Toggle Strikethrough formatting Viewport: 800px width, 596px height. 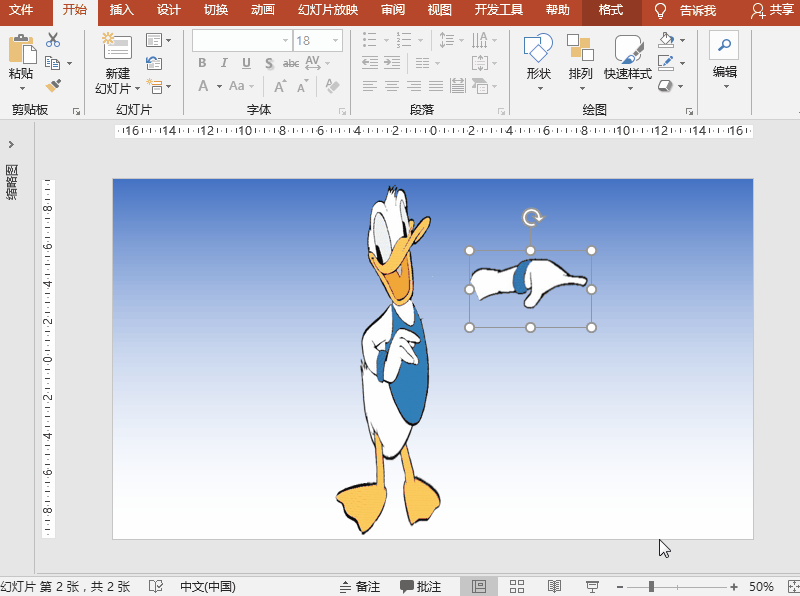pyautogui.click(x=291, y=63)
